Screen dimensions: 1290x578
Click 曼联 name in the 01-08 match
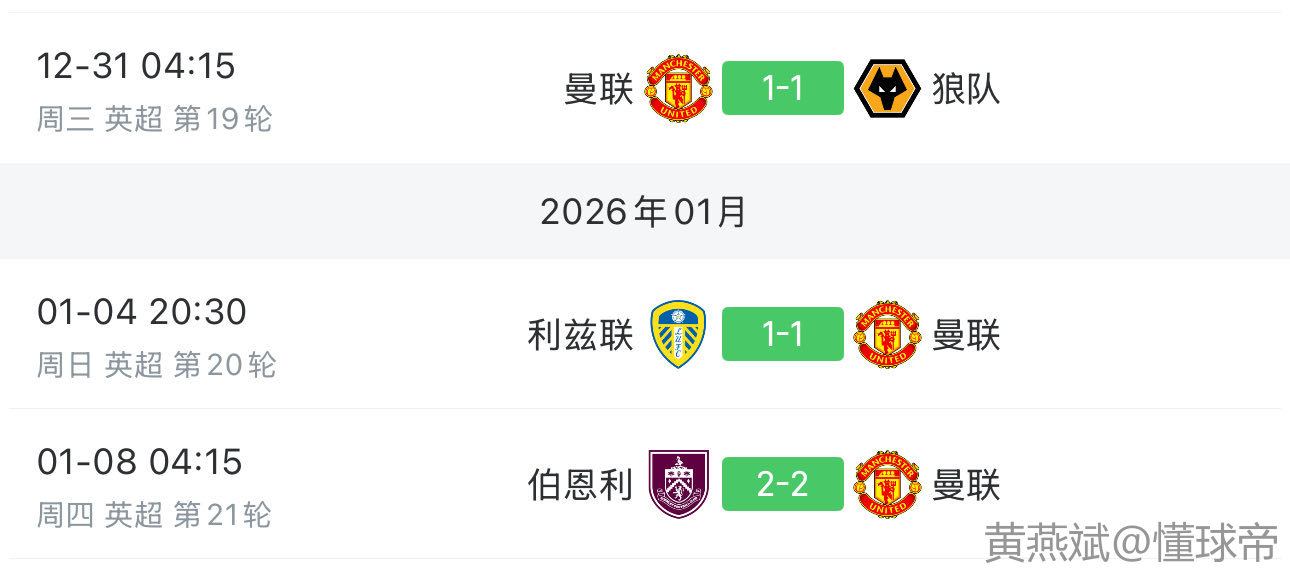pyautogui.click(x=966, y=484)
